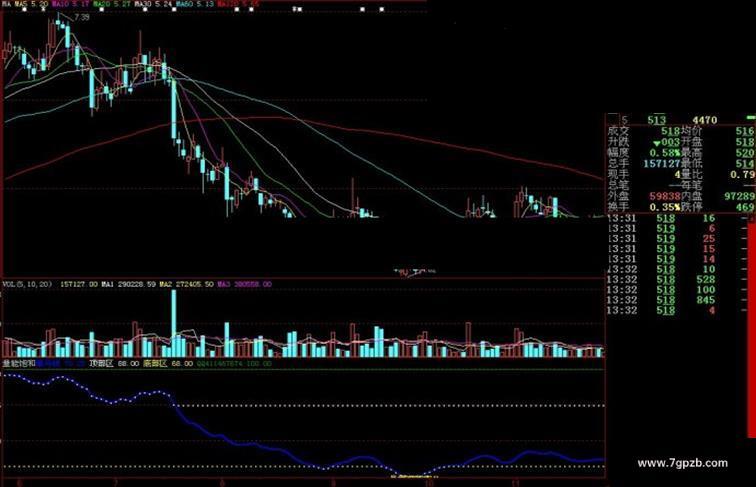
Task: Click the 外盘 value 59838
Action: [665, 196]
